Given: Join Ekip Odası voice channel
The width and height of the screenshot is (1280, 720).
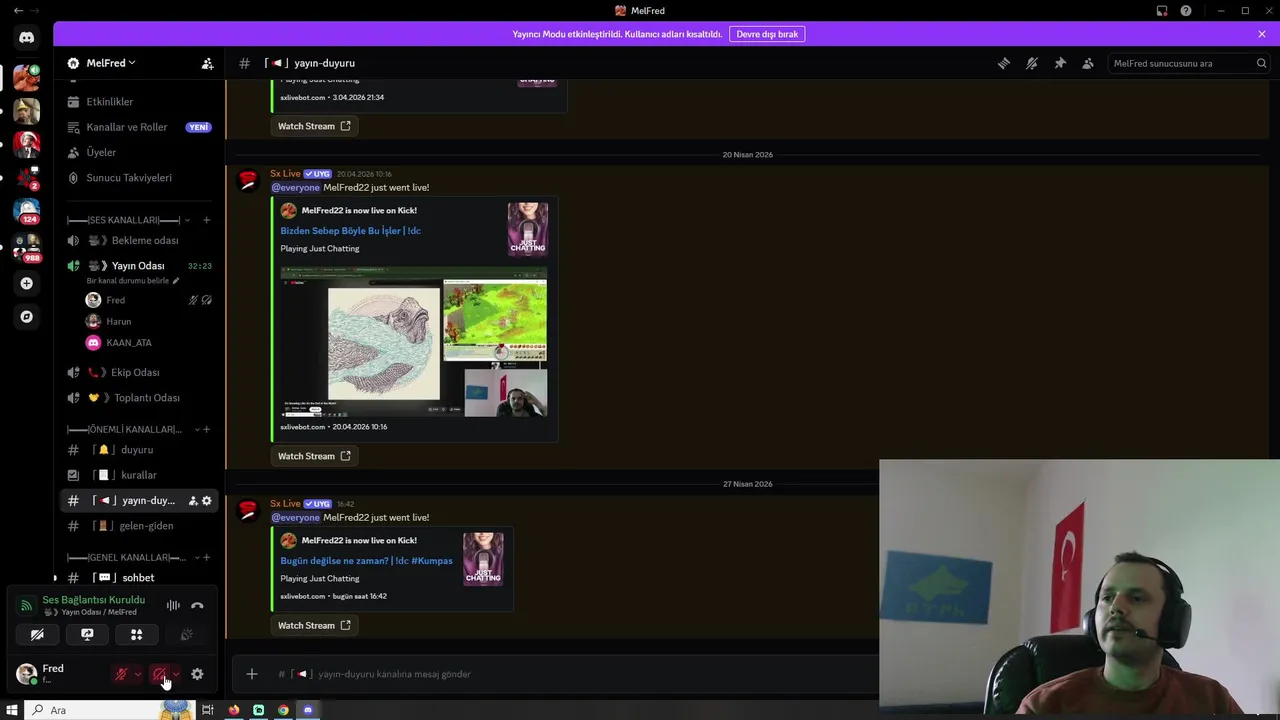Looking at the screenshot, I should (x=139, y=372).
